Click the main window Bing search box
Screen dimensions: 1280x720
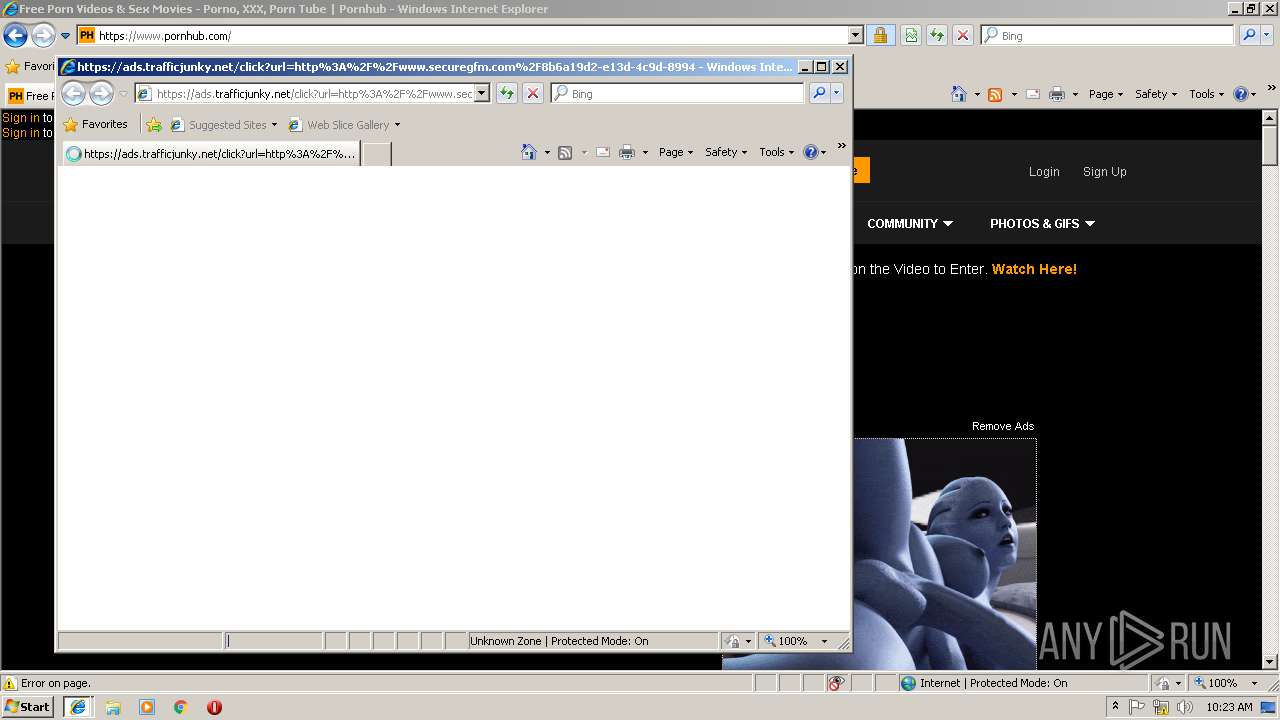1107,35
